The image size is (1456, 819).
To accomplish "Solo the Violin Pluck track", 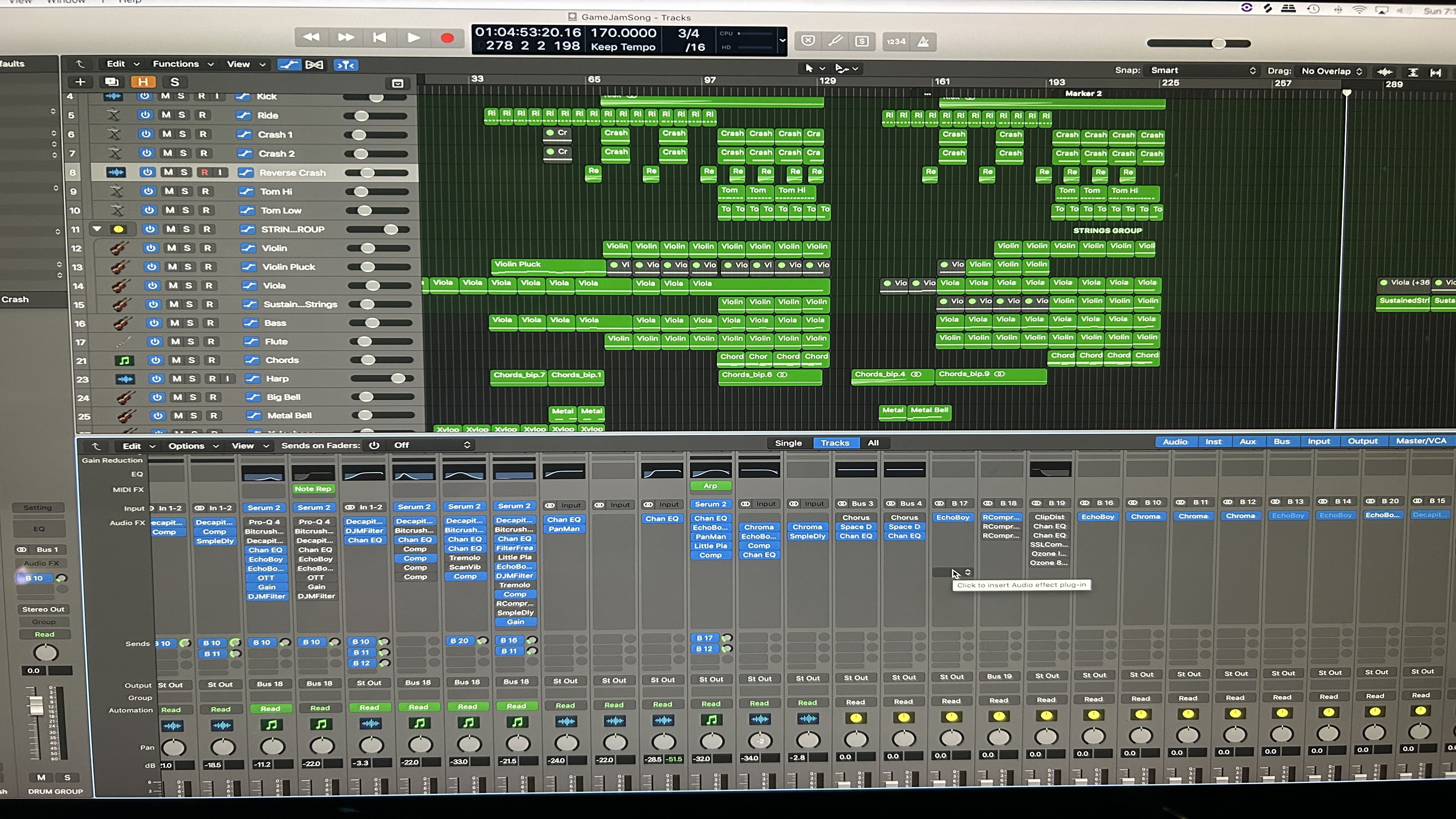I will 188,267.
